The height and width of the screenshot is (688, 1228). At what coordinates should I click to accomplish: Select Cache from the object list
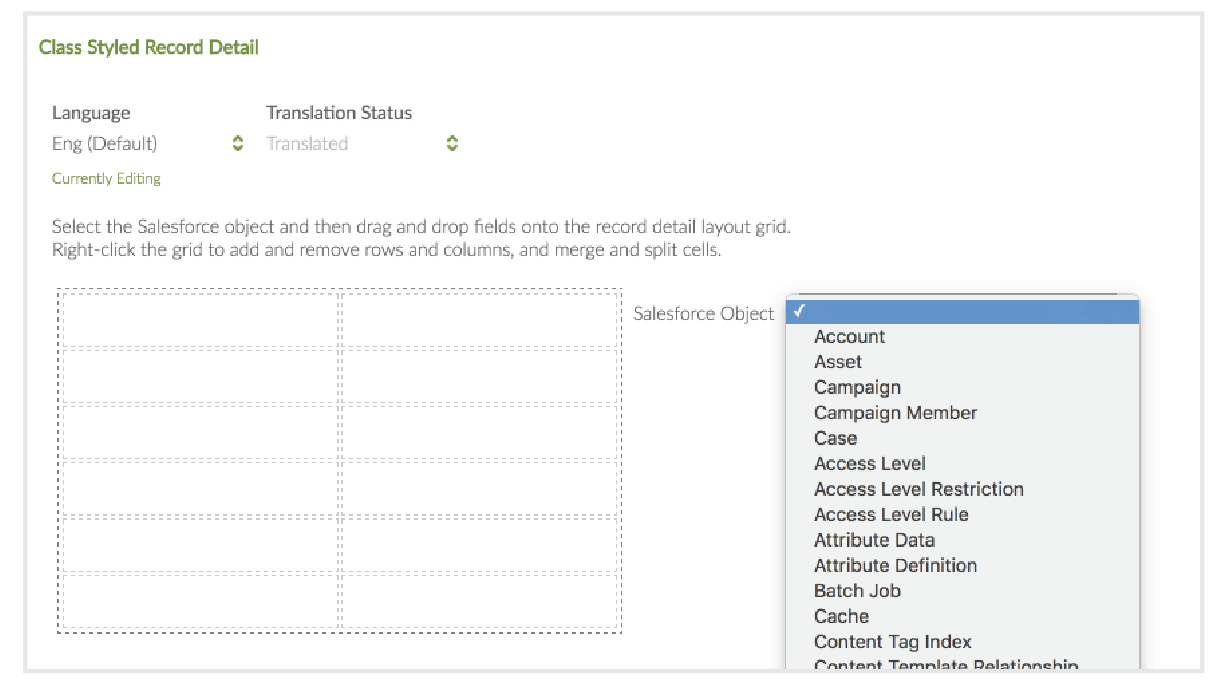[x=841, y=617]
